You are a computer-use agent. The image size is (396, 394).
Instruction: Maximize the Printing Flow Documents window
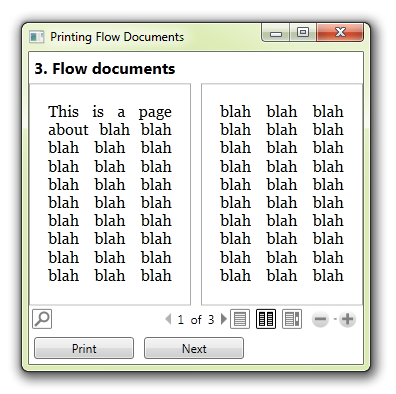(303, 33)
